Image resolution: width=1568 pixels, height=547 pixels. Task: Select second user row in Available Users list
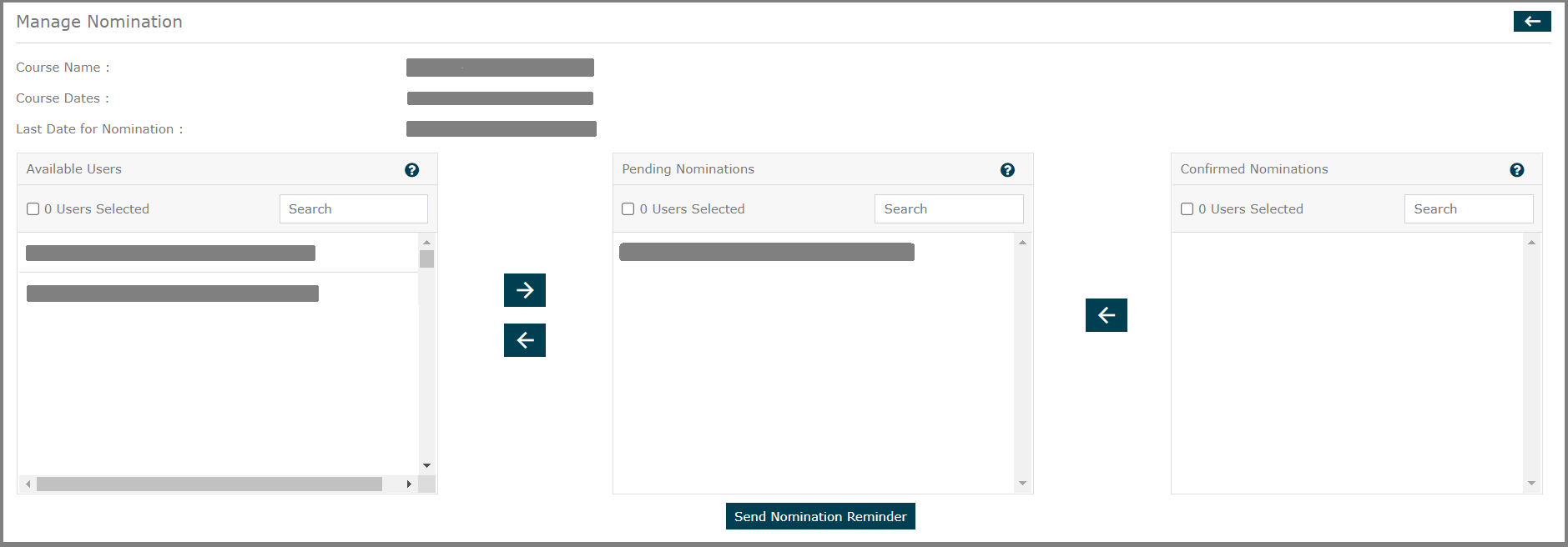click(218, 293)
